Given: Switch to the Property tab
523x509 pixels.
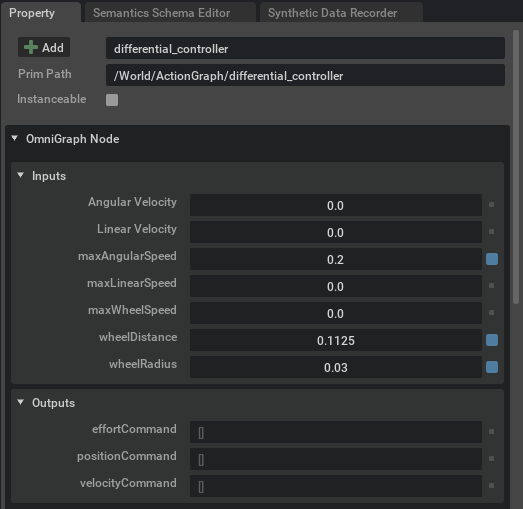Looking at the screenshot, I should 40,13.
